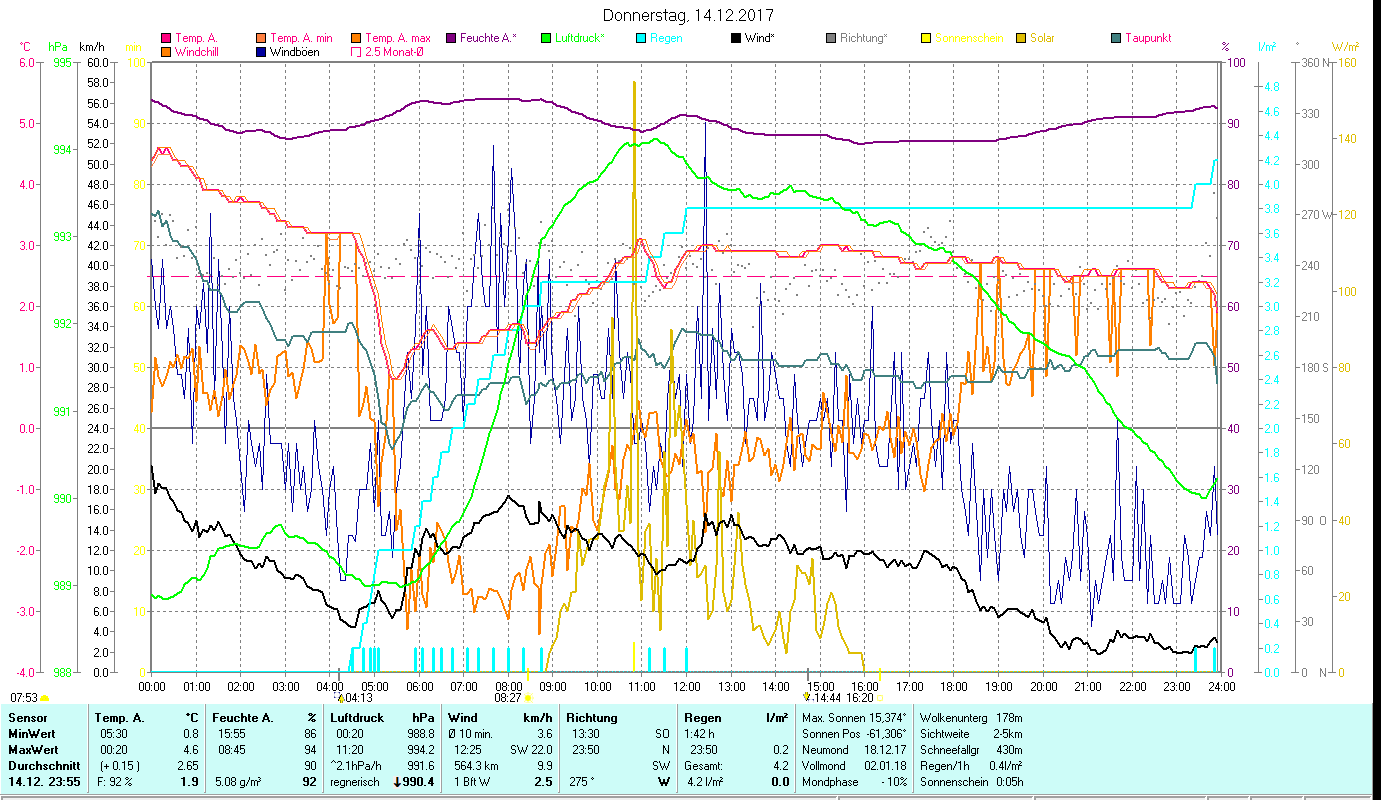Click the green Luftdruck* legend swatch
Screen dimensions: 1381x800
[546, 38]
